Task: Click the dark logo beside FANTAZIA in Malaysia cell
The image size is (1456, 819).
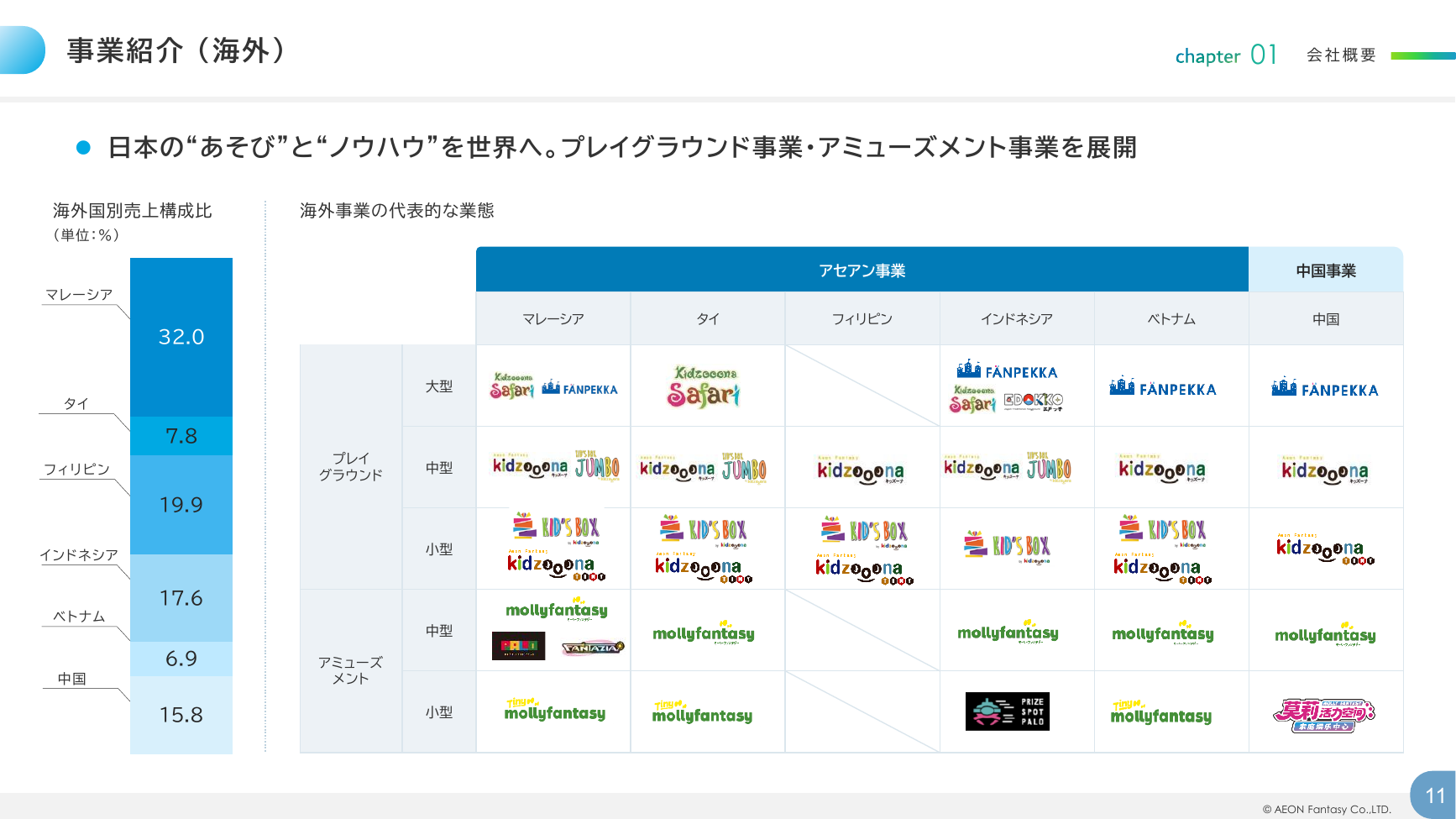Action: point(518,646)
